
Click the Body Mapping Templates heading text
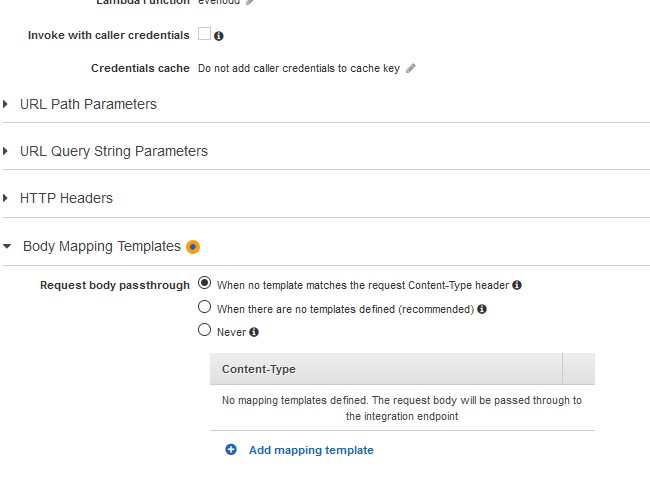coord(102,246)
